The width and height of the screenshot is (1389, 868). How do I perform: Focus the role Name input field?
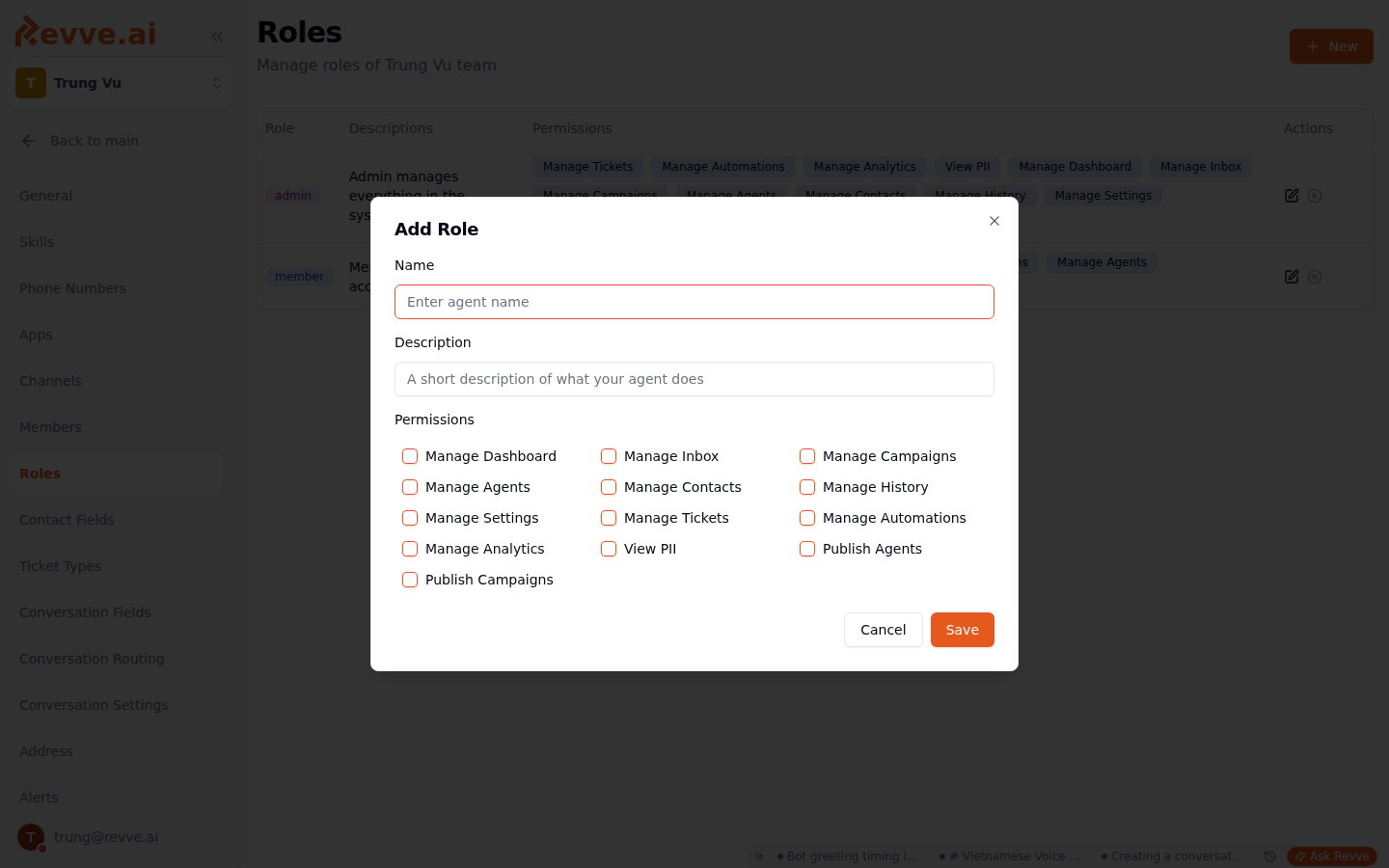694,302
